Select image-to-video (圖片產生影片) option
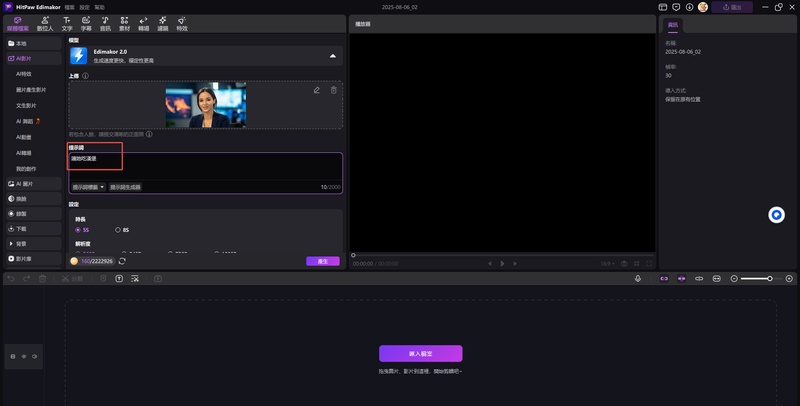The height and width of the screenshot is (406, 800). point(31,90)
